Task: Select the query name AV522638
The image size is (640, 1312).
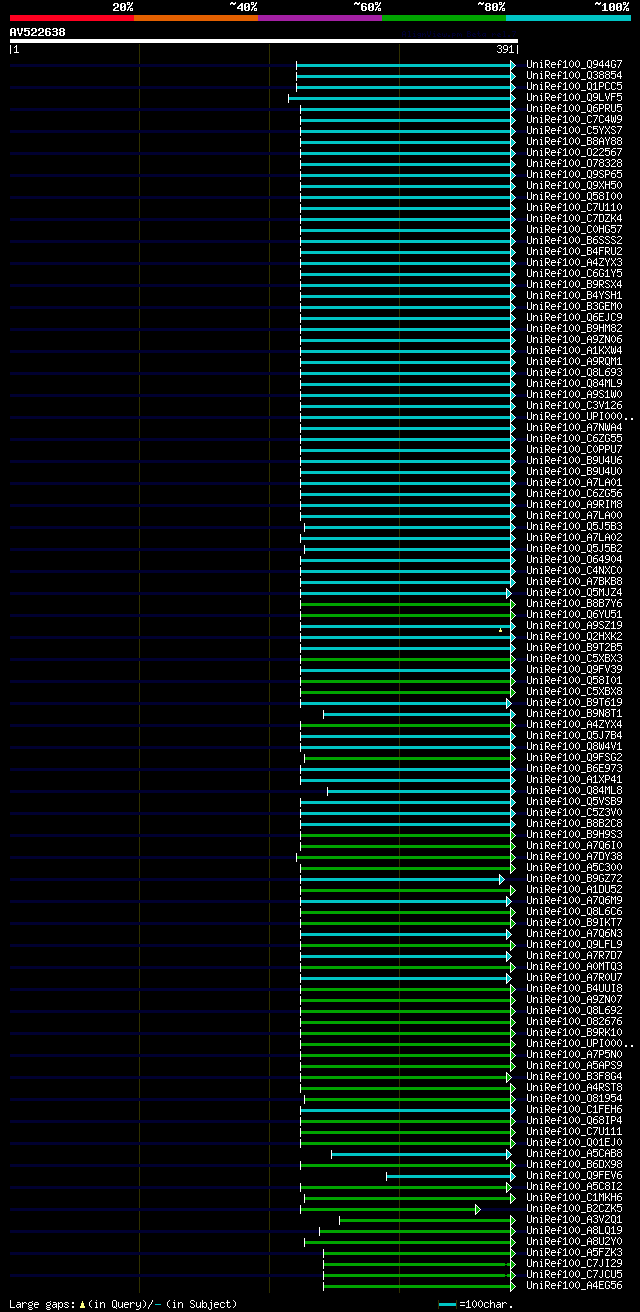Action: (x=38, y=32)
